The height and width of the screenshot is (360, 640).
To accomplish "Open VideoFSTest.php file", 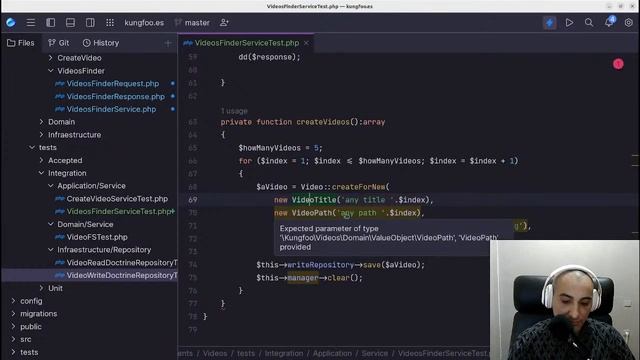I will (97, 237).
